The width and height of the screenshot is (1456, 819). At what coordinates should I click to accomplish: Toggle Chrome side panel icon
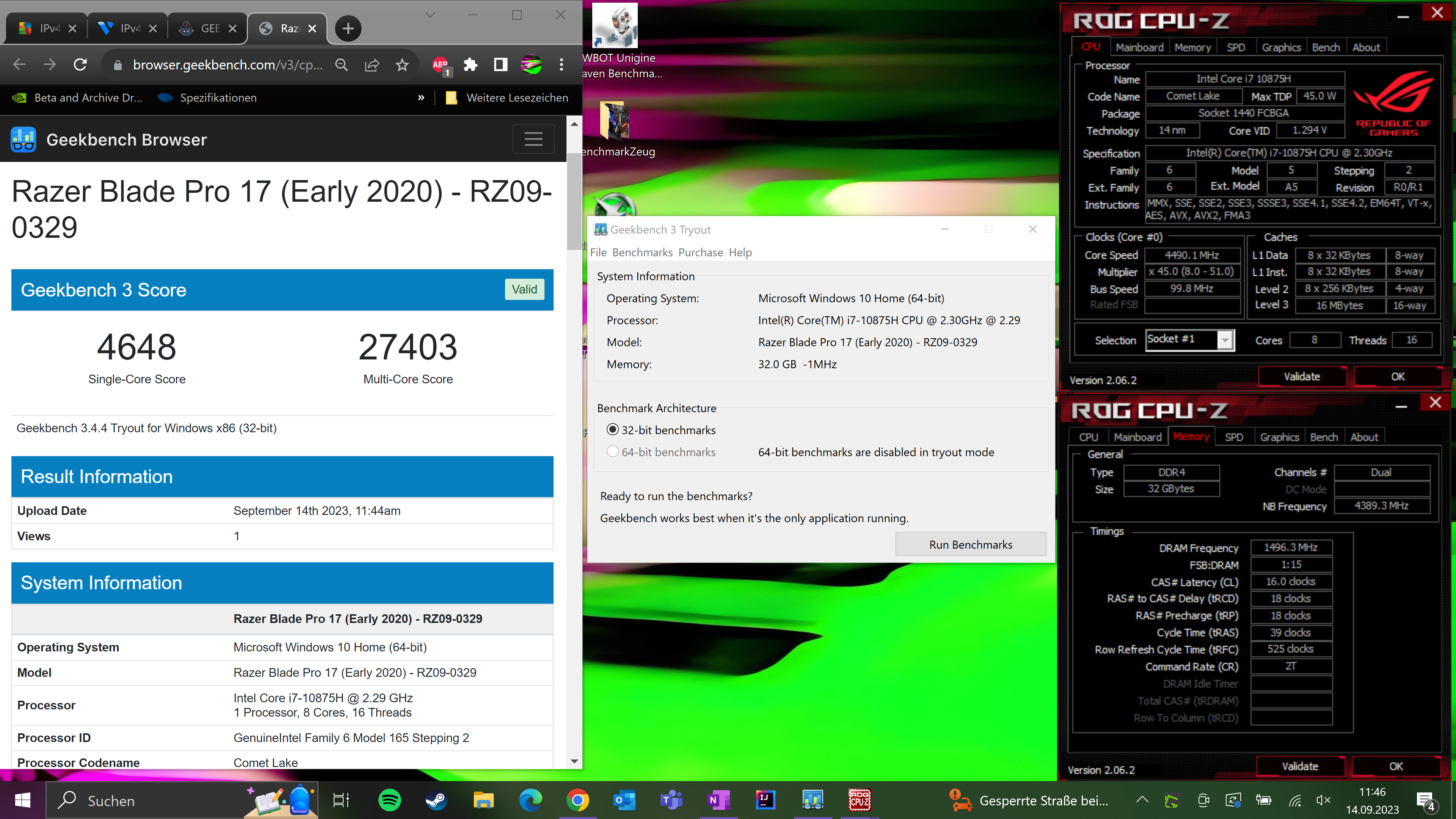(x=501, y=65)
